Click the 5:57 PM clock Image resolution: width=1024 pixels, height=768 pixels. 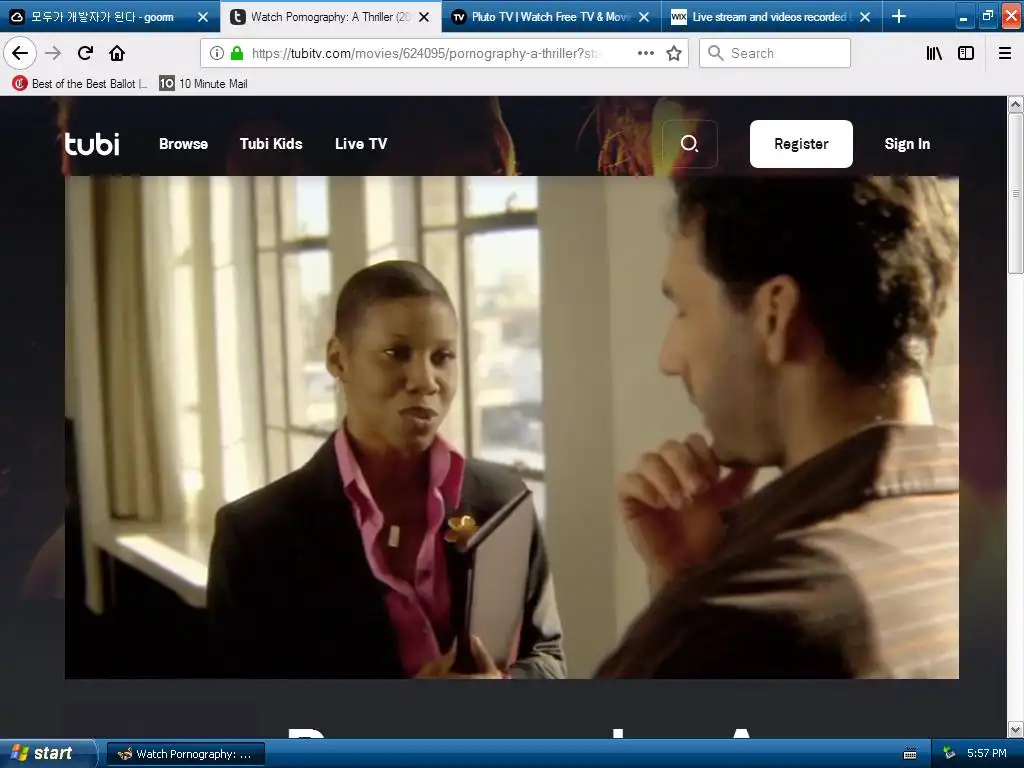coord(987,754)
